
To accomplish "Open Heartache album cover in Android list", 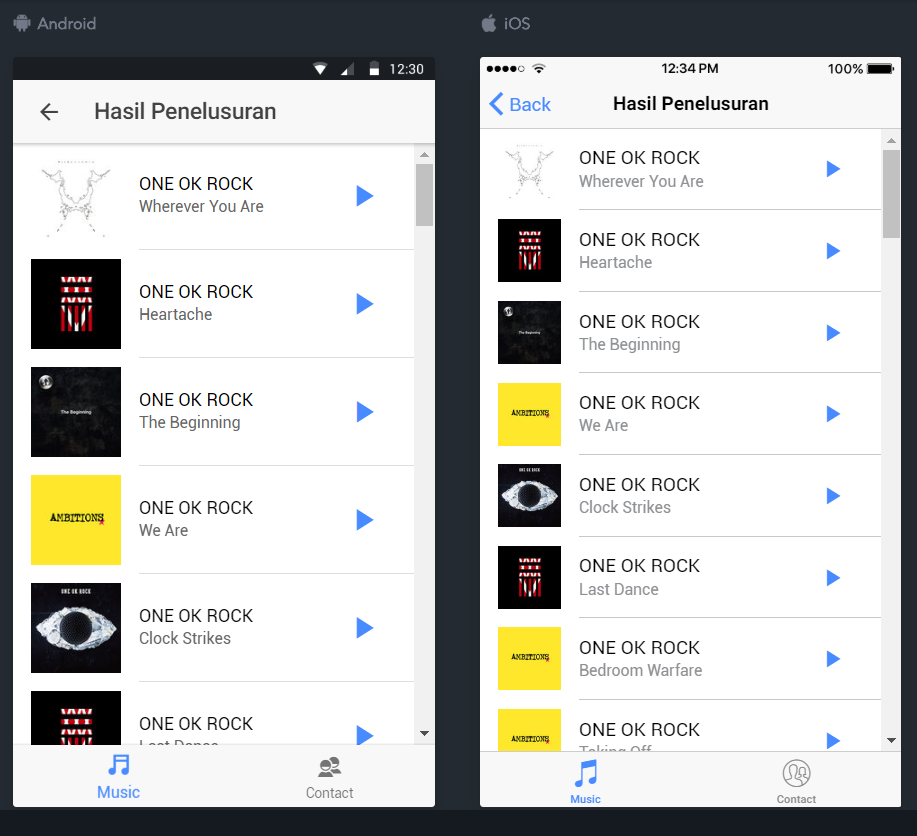I will [x=76, y=304].
